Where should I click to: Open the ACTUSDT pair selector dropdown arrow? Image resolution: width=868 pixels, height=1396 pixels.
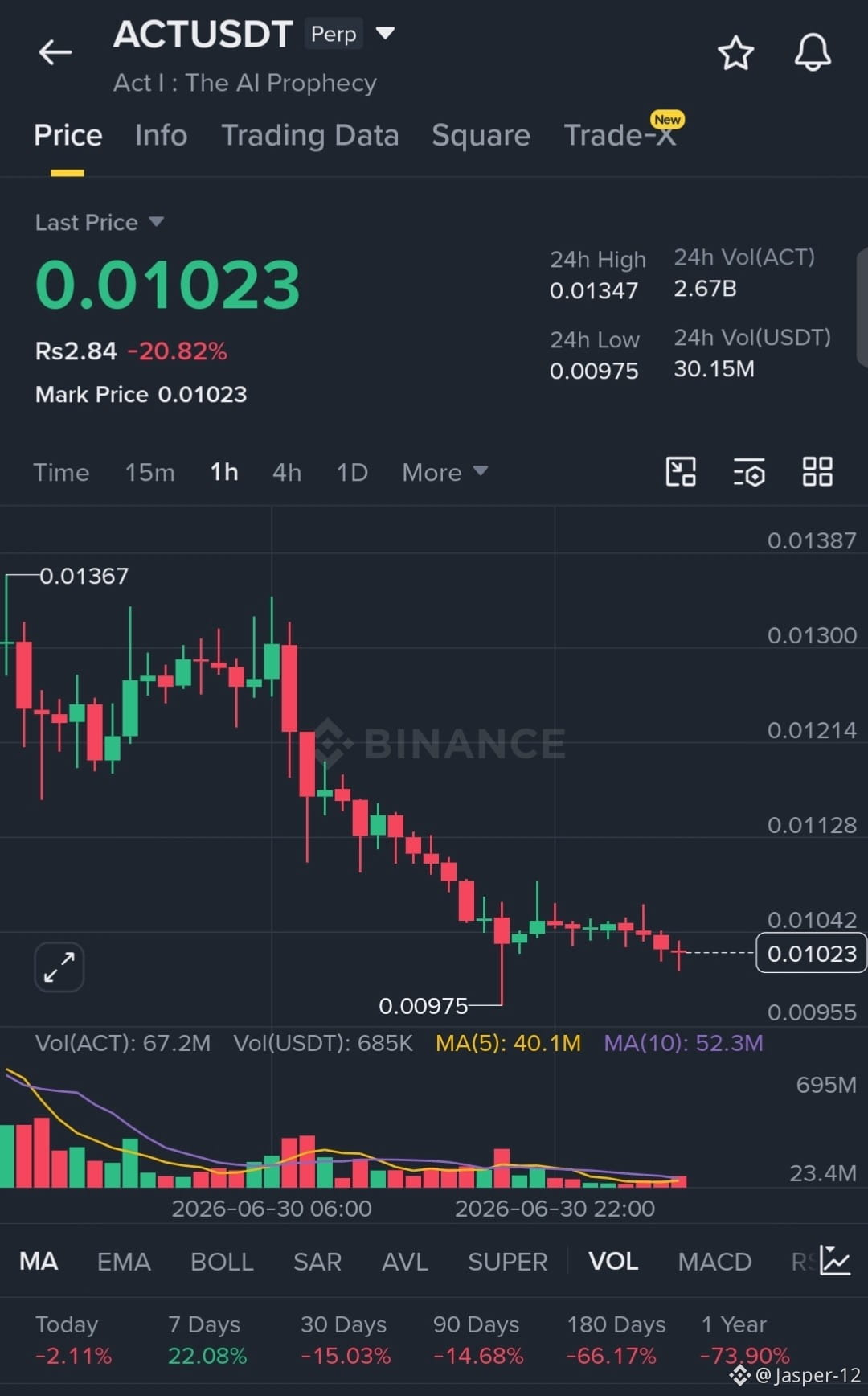(x=386, y=33)
